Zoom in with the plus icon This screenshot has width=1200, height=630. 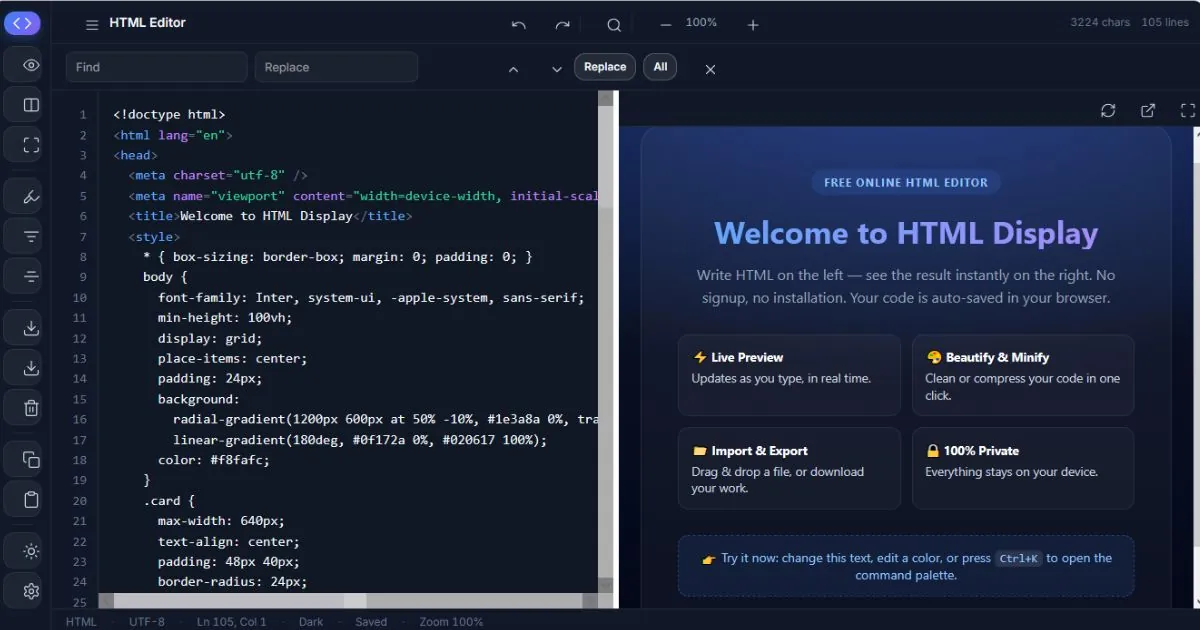753,25
